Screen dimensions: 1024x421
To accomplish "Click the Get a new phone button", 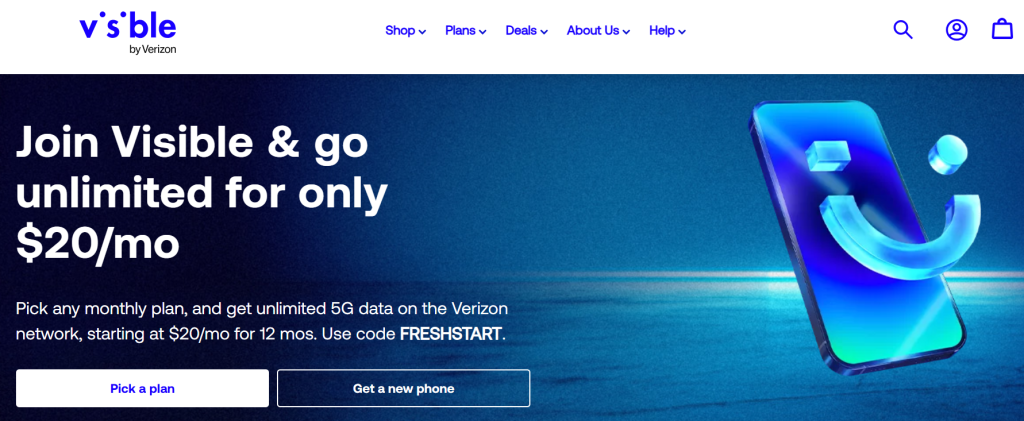I will point(404,388).
